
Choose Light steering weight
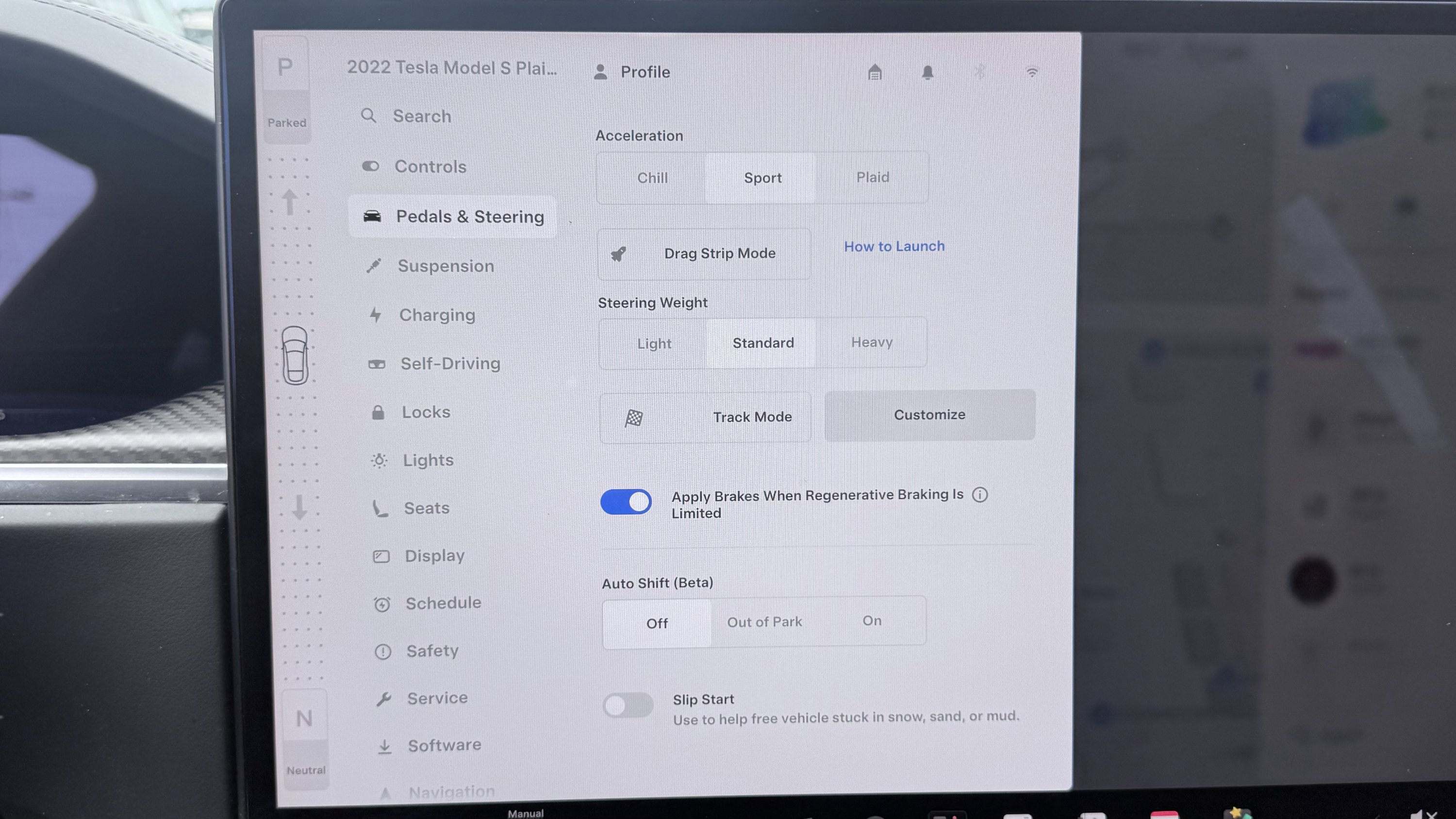tap(654, 344)
